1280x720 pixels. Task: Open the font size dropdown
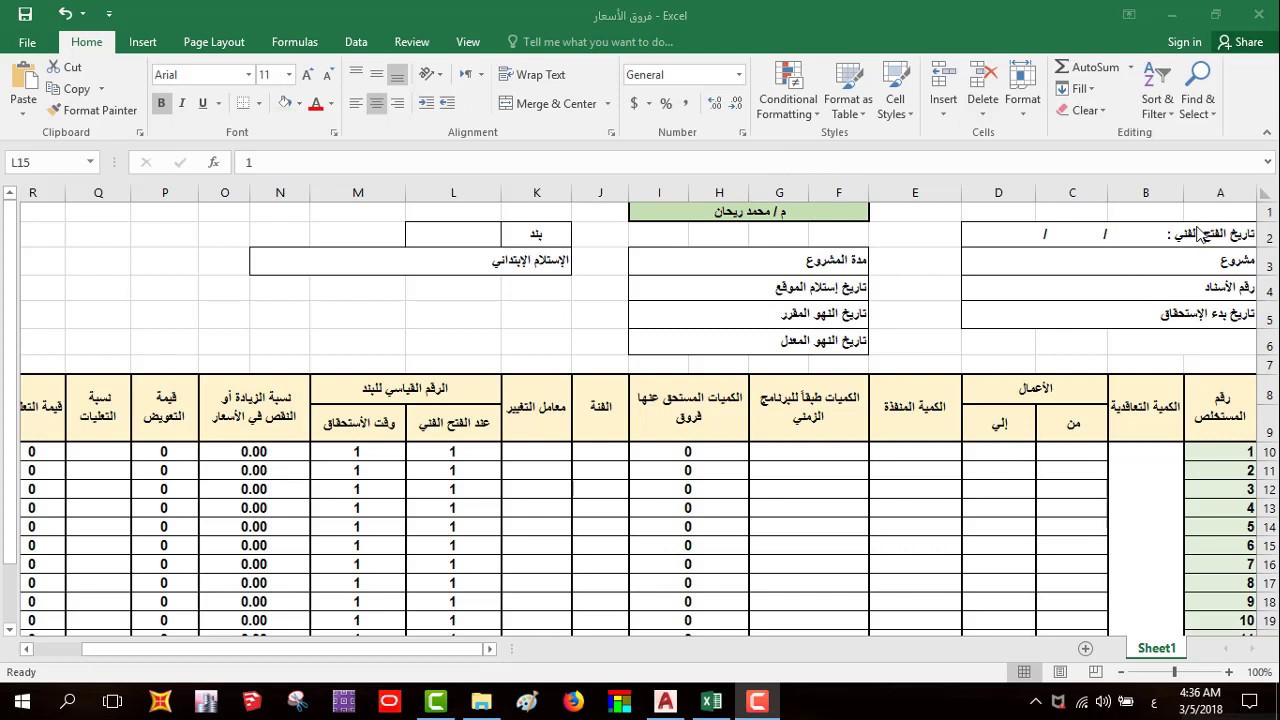point(289,75)
